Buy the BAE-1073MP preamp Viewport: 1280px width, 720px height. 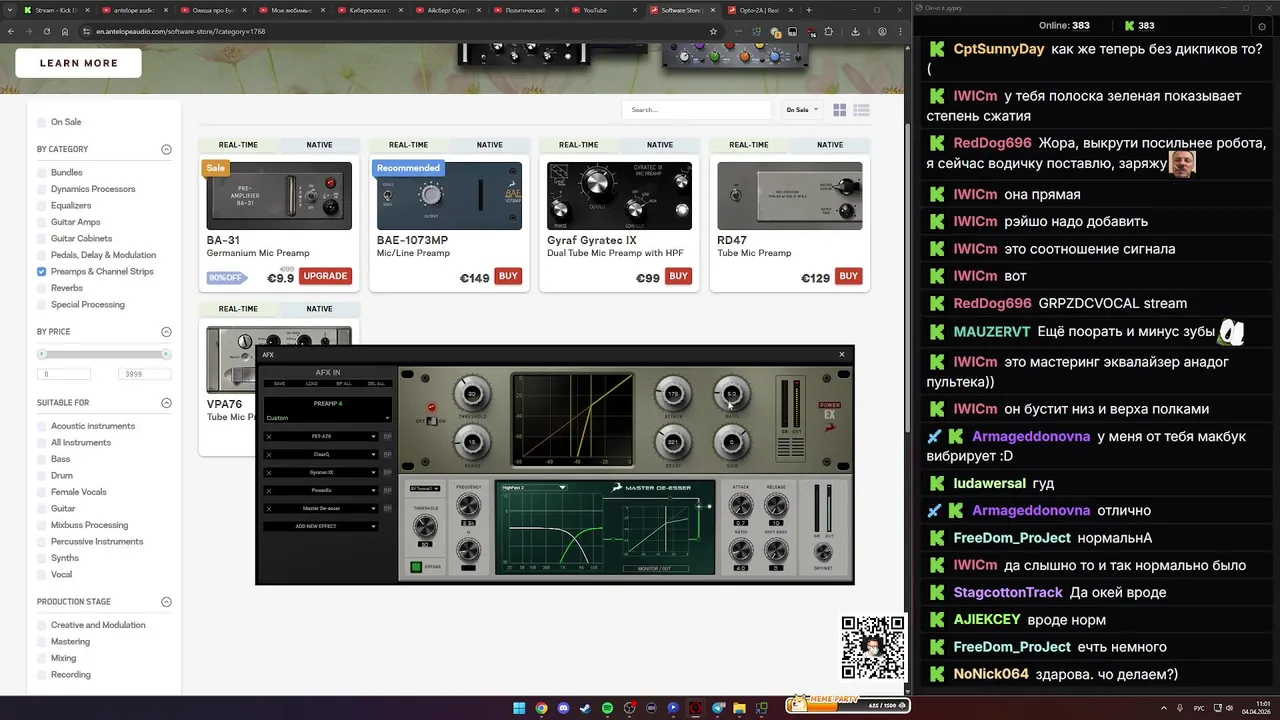tap(508, 276)
